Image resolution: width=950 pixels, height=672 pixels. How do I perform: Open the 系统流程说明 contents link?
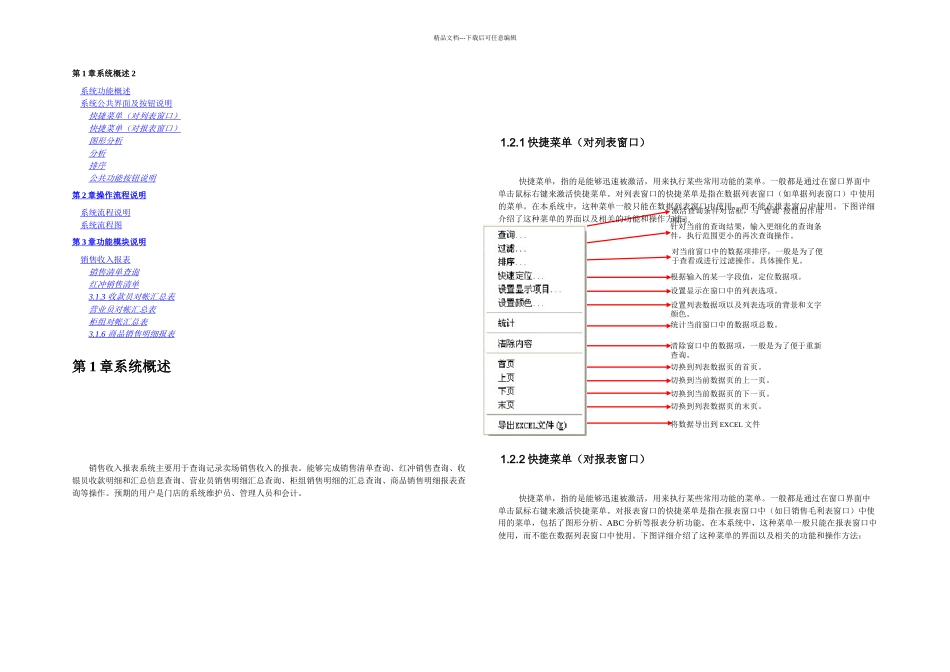tap(105, 213)
